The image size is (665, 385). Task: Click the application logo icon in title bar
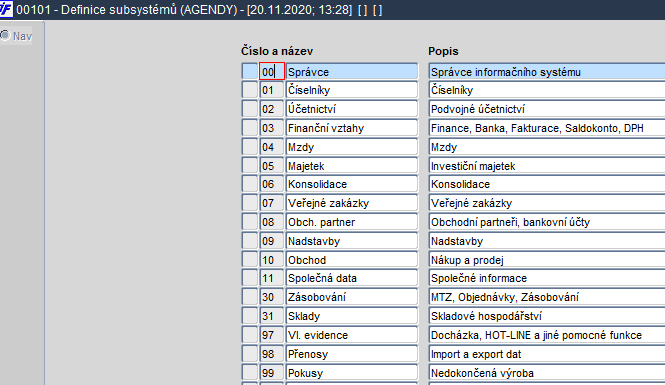click(x=6, y=9)
